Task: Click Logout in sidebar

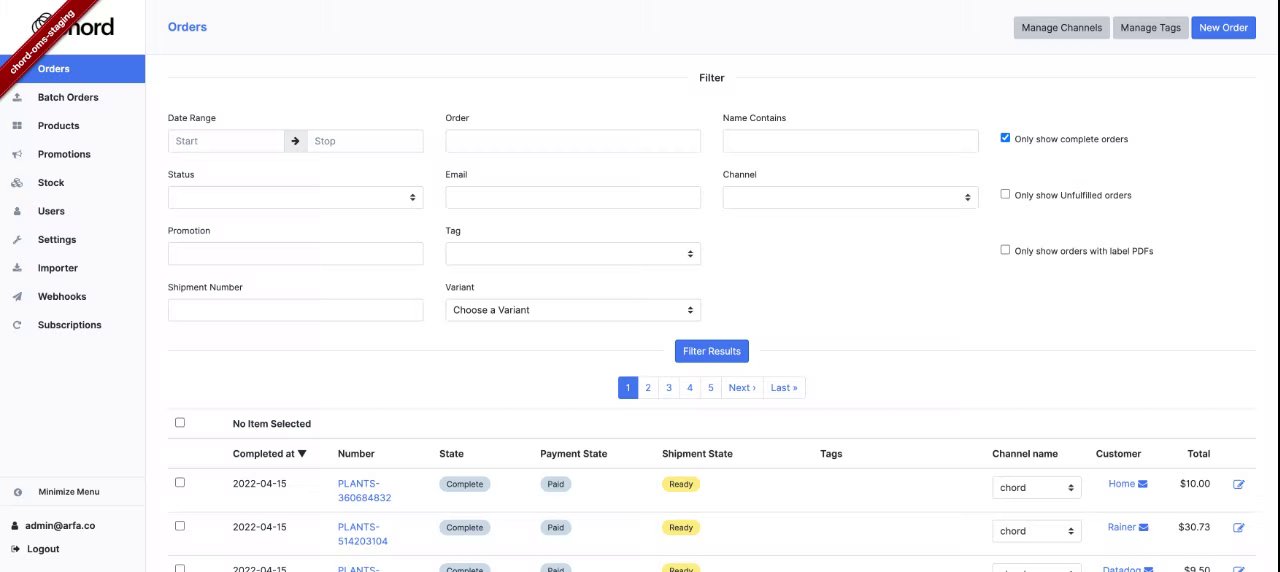Action: [43, 549]
